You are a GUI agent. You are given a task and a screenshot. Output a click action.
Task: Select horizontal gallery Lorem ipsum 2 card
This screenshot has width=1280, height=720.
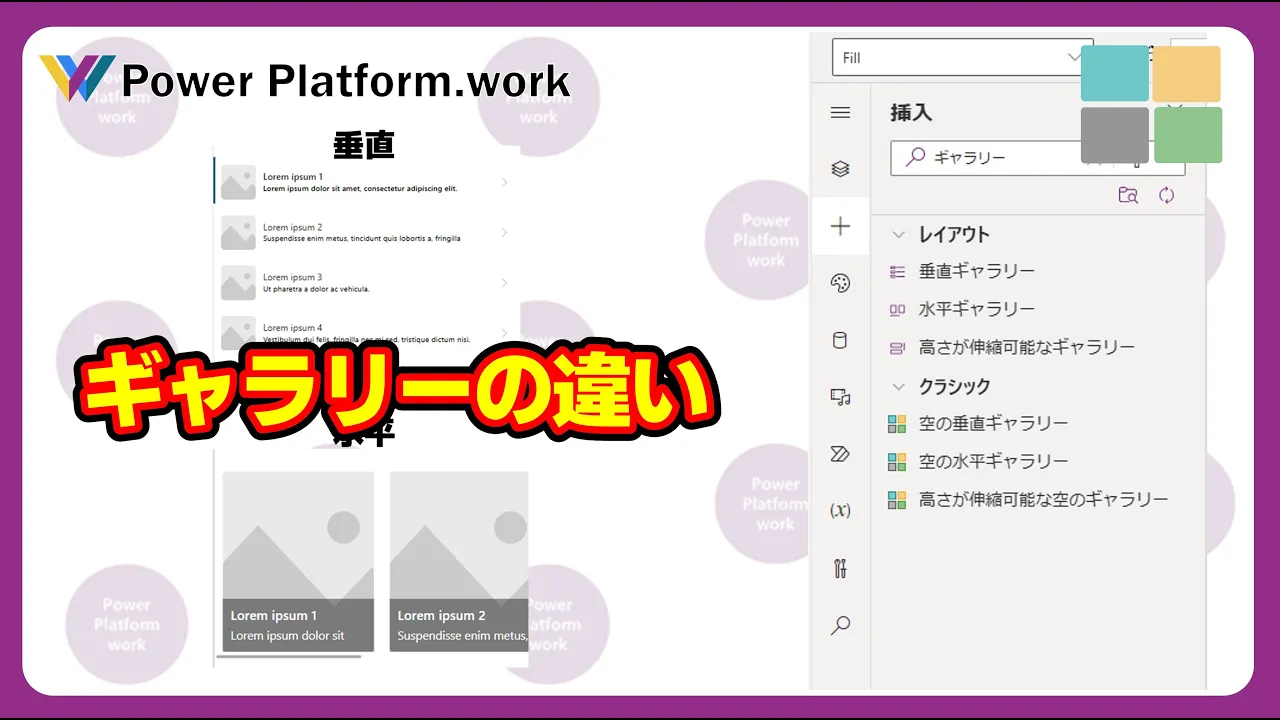point(459,562)
